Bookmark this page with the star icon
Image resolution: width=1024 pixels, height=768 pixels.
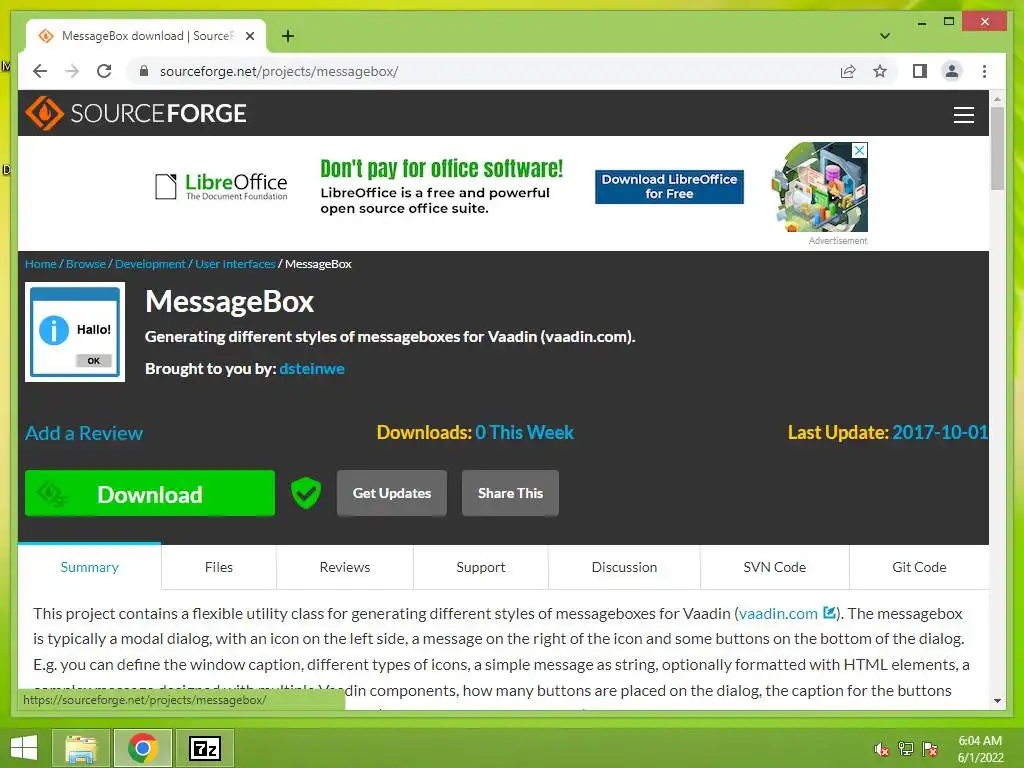pos(880,71)
